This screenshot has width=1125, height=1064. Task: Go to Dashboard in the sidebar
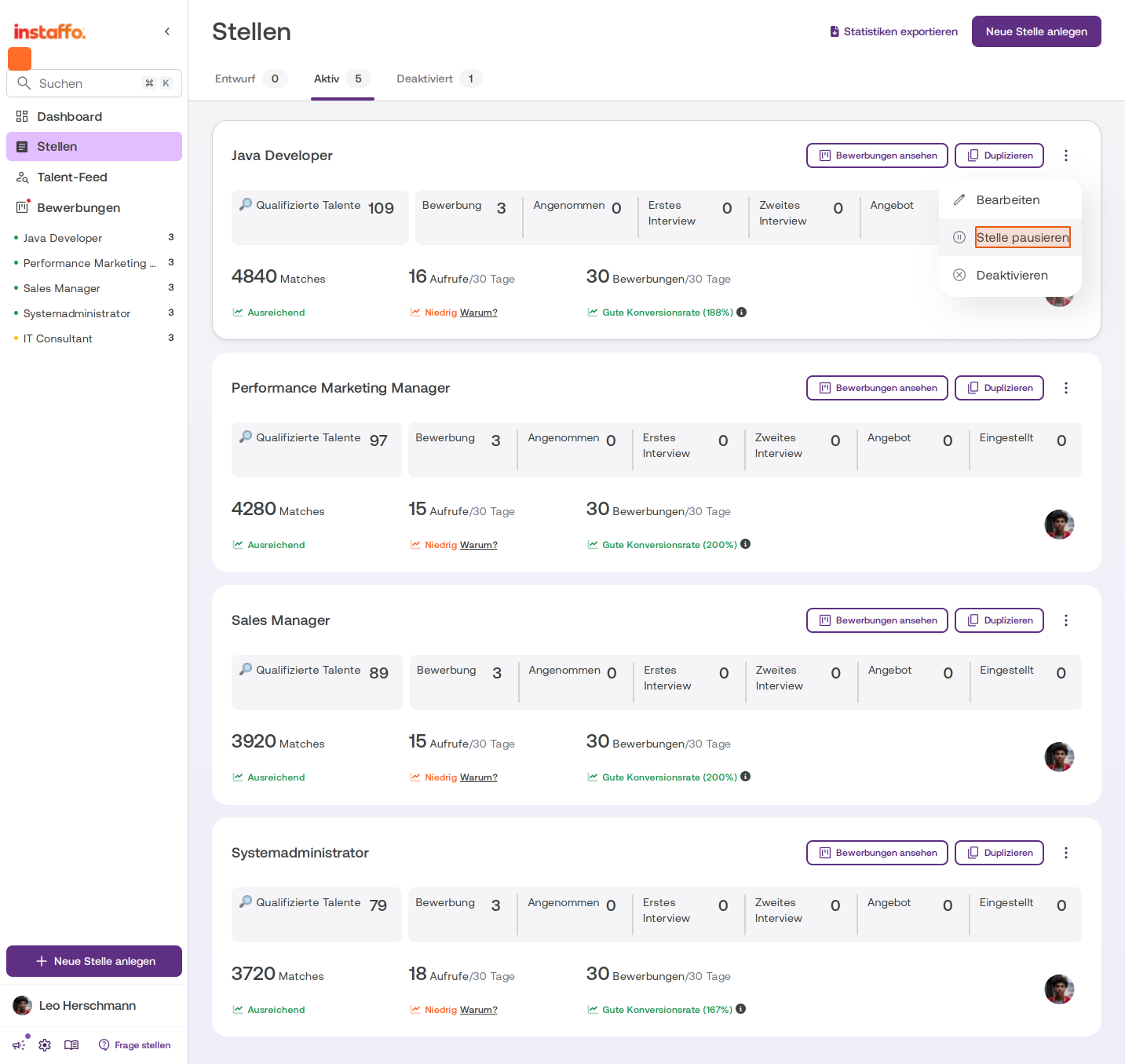click(x=94, y=116)
